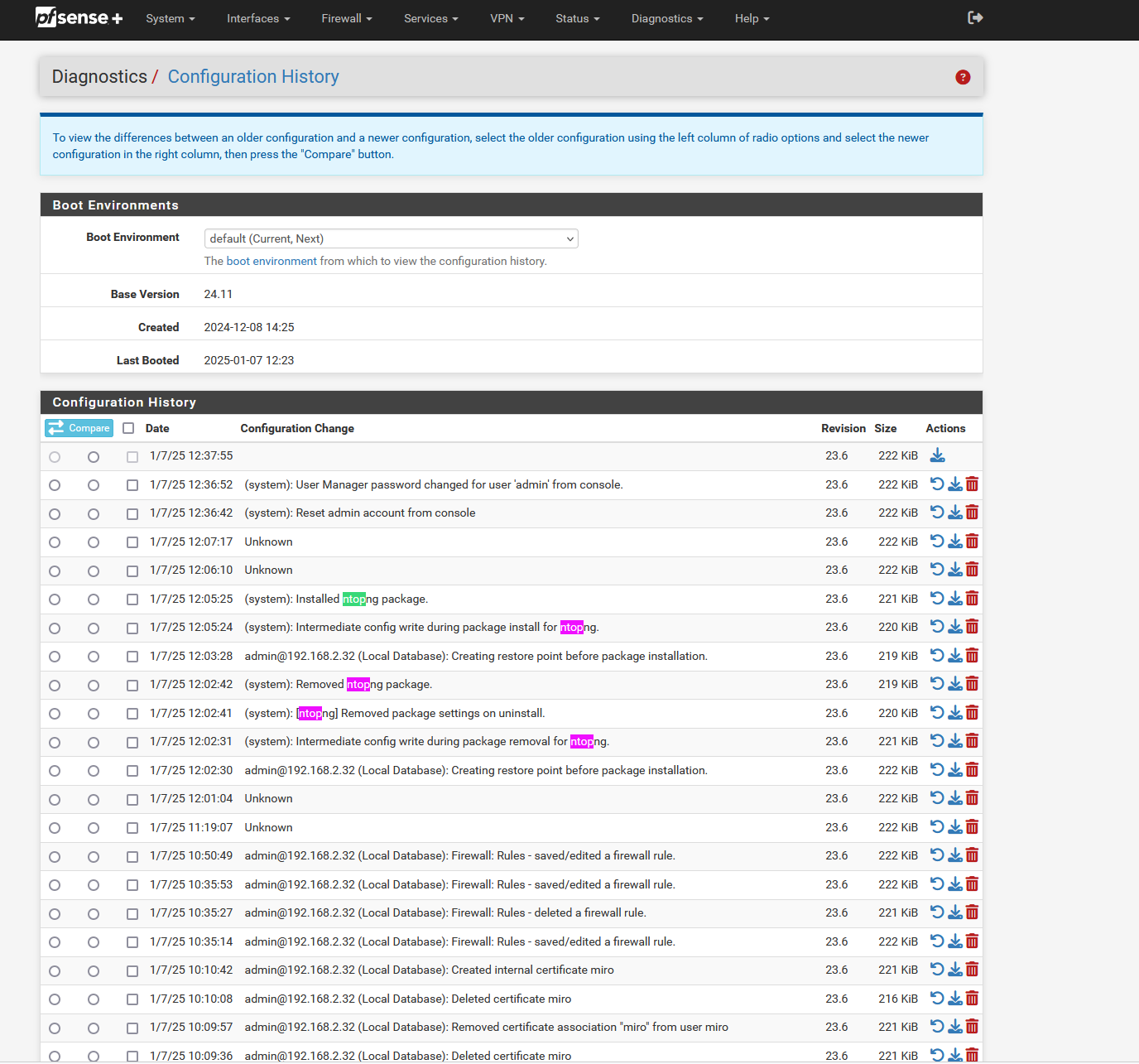Viewport: 1139px width, 1064px height.
Task: Download the 'Installed ntopng package' config
Action: coord(954,599)
